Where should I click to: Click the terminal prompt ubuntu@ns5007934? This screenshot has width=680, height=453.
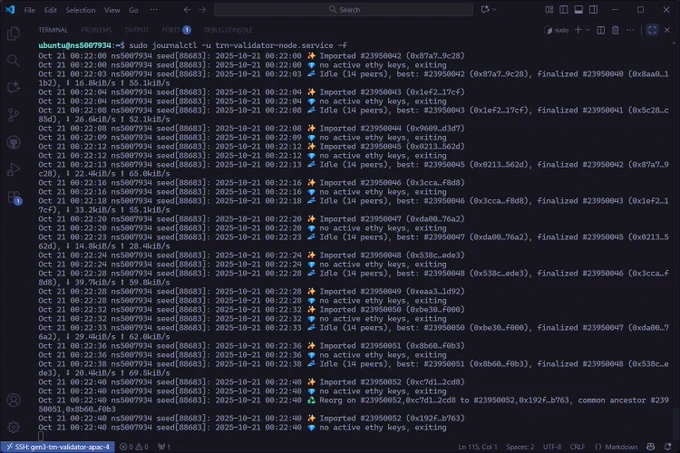click(75, 46)
